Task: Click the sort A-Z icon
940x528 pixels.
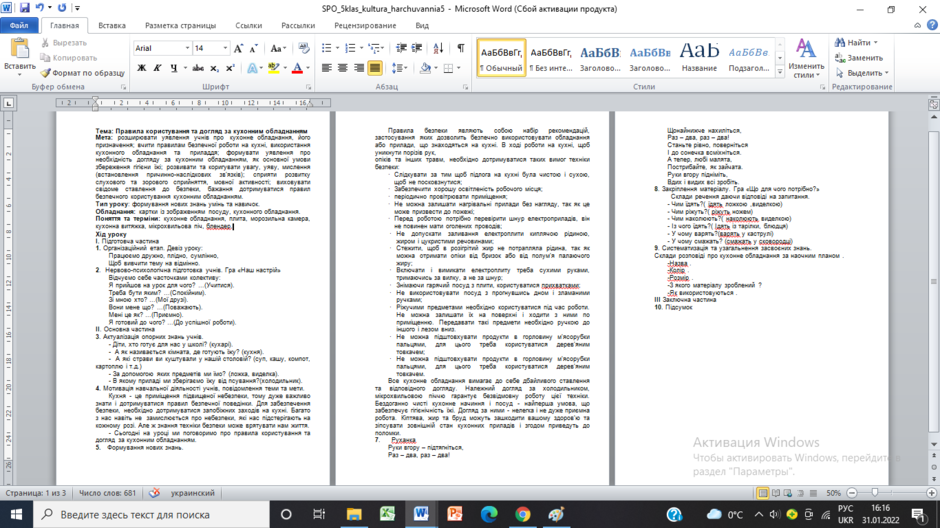Action: pos(438,48)
